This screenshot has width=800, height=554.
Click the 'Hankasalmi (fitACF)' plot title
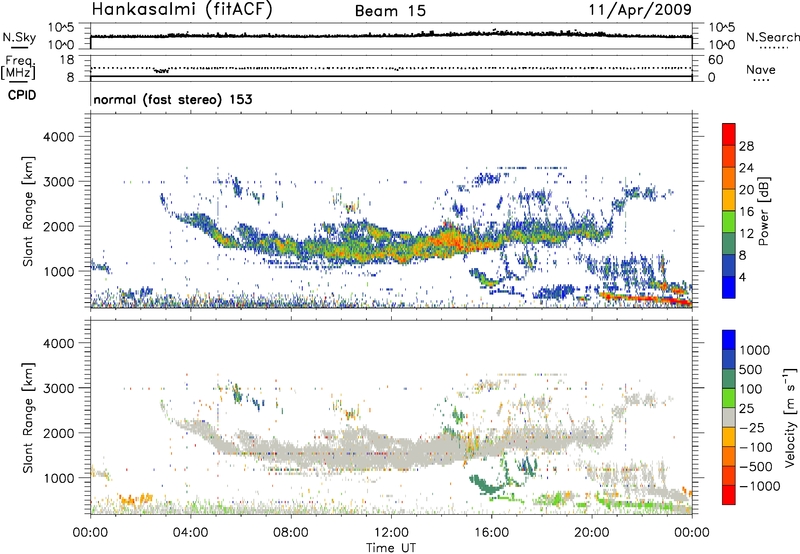182,9
